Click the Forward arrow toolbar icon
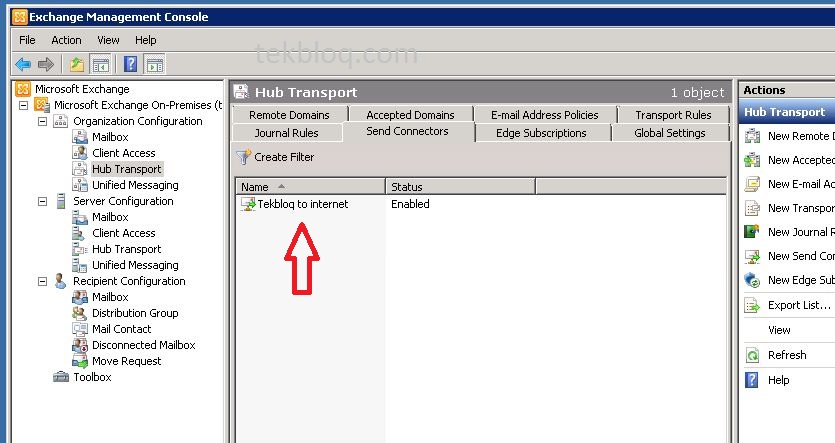835x443 pixels. click(46, 64)
